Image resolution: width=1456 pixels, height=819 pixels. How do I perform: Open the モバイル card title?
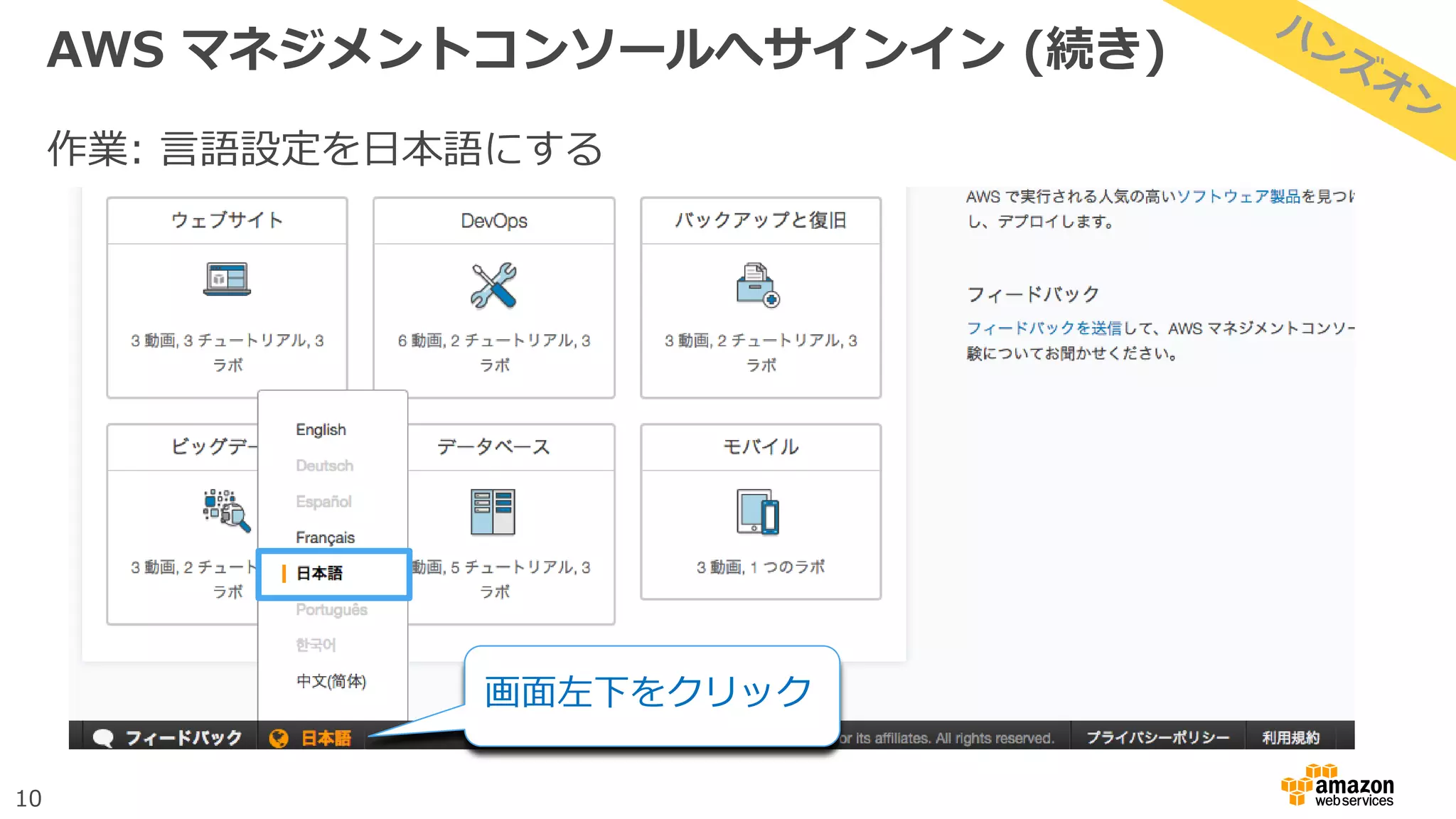[761, 446]
